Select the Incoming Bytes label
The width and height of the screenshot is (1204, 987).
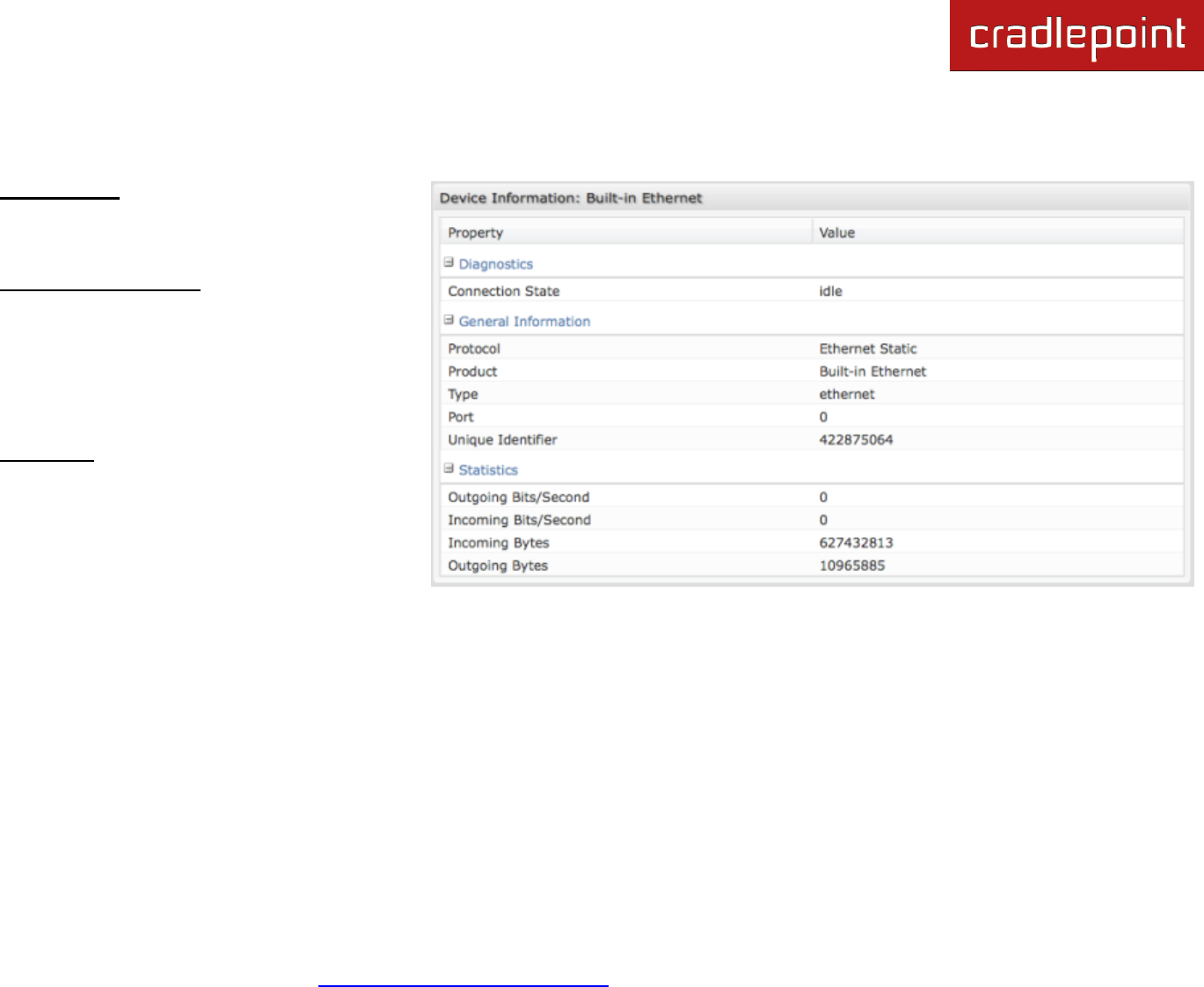point(499,543)
